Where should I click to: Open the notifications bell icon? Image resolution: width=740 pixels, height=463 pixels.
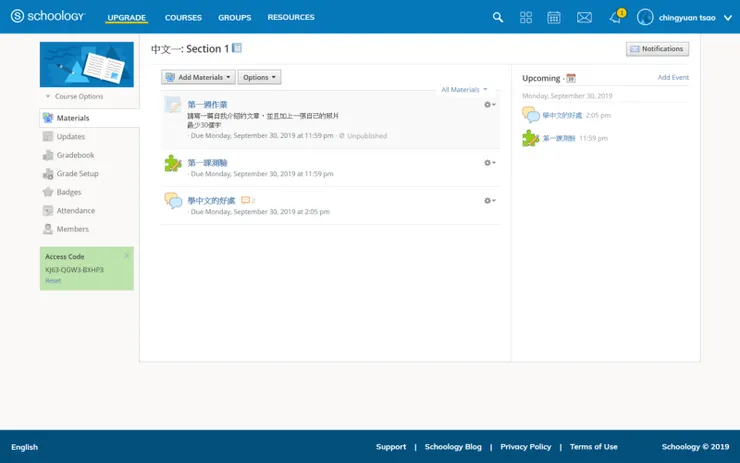pos(615,17)
